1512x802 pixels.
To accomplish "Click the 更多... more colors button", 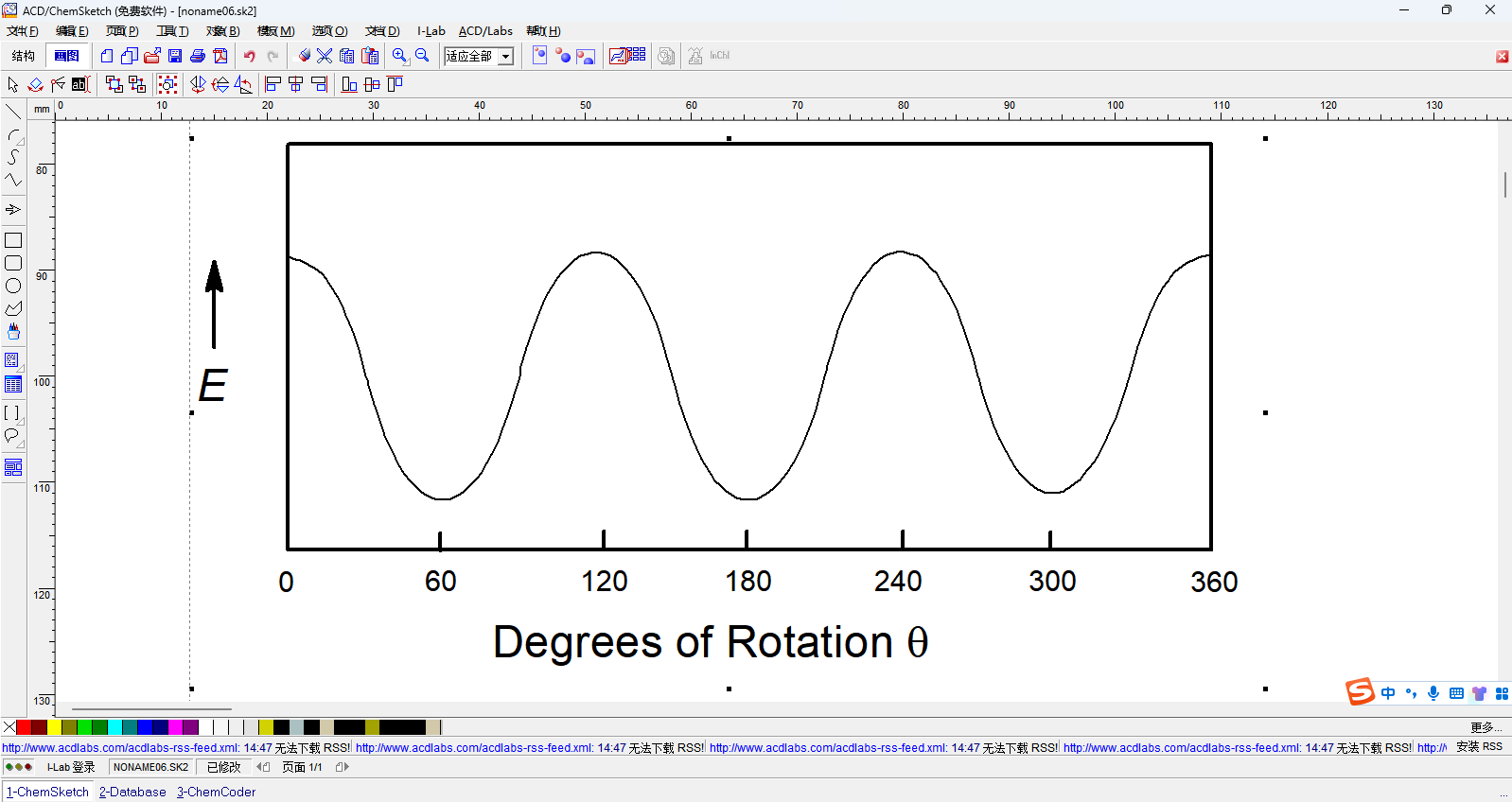I will 1486,727.
